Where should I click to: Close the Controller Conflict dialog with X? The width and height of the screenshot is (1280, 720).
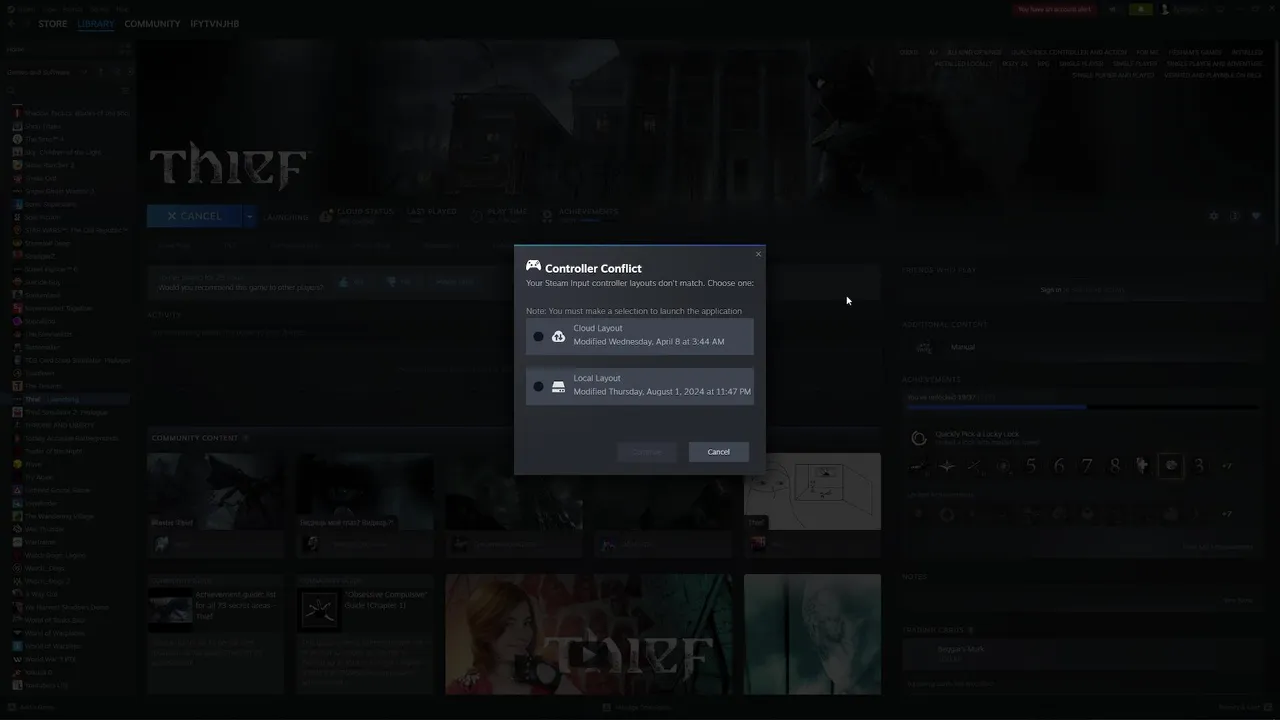tap(758, 254)
